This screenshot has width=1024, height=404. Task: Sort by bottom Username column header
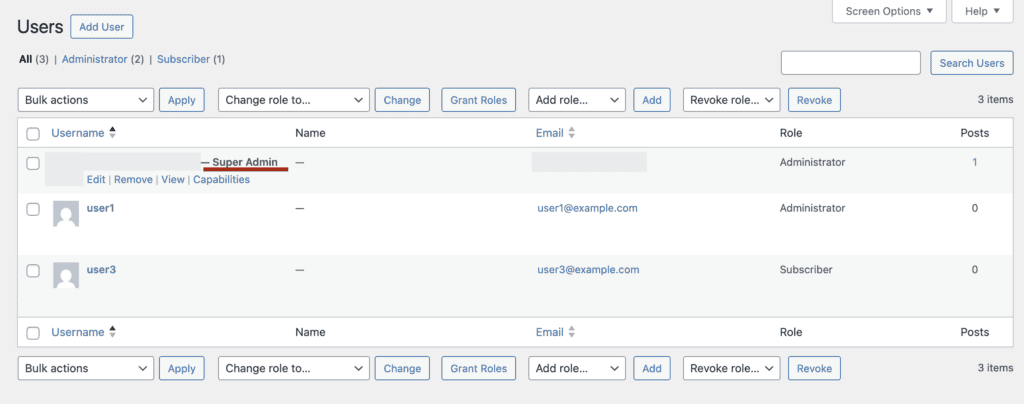click(78, 332)
